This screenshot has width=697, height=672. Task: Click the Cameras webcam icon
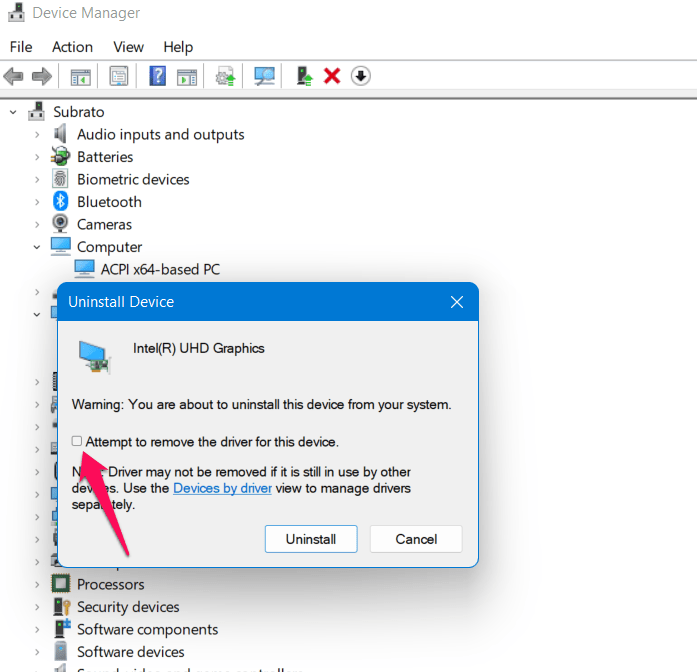(x=60, y=224)
